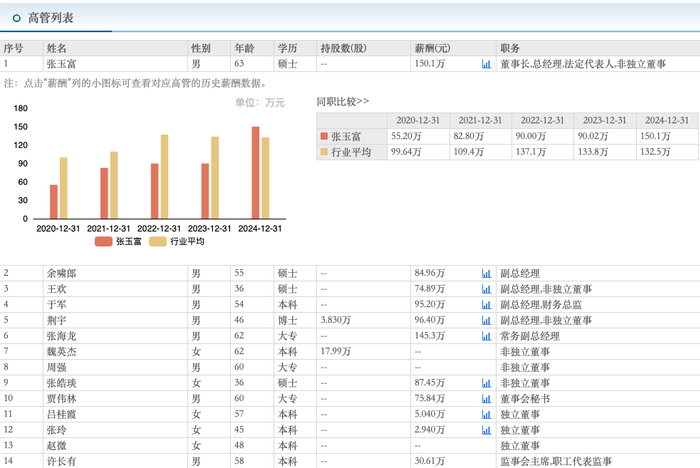Toggle 行业平均 series in chart legend
700x468 pixels.
177,241
